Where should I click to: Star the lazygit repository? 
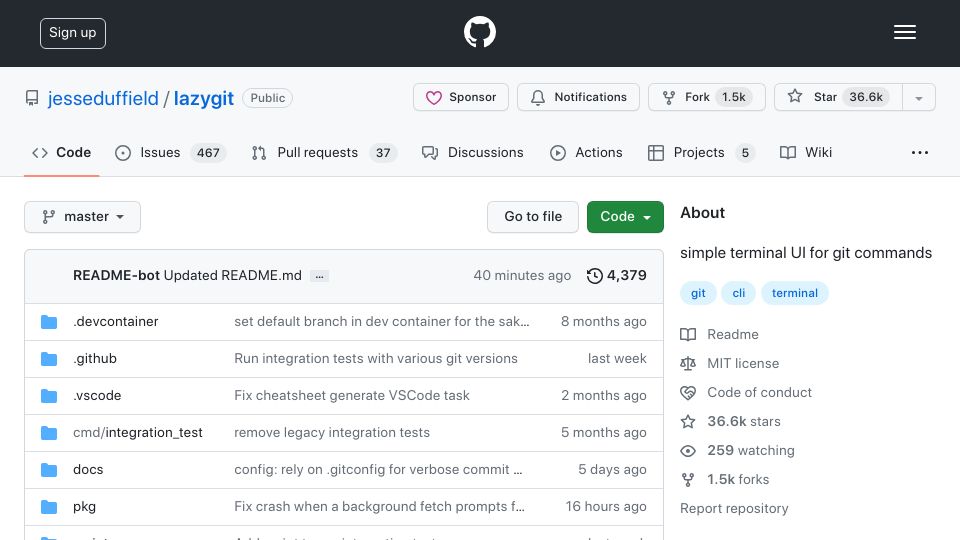point(838,97)
